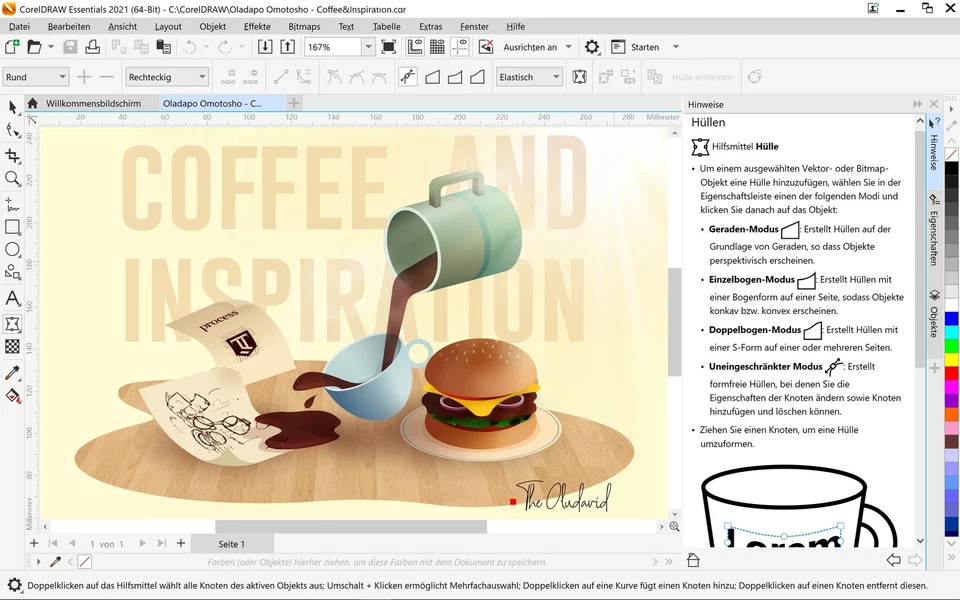The height and width of the screenshot is (600, 960).
Task: Open the Bitmaps menu
Action: 304,26
